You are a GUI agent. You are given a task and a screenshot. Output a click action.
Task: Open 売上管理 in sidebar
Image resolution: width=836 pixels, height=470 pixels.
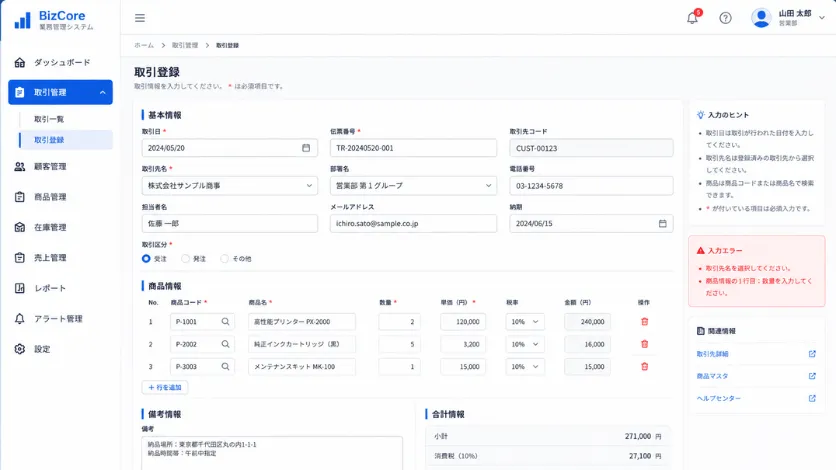[x=60, y=258]
